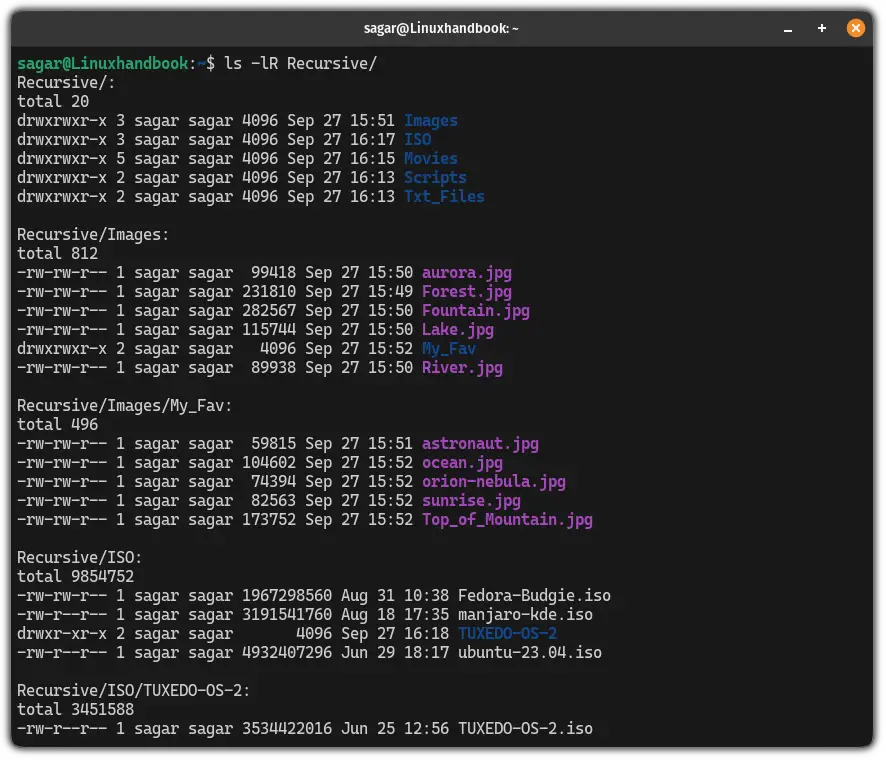Click the Fountain.jpg filename

(474, 310)
